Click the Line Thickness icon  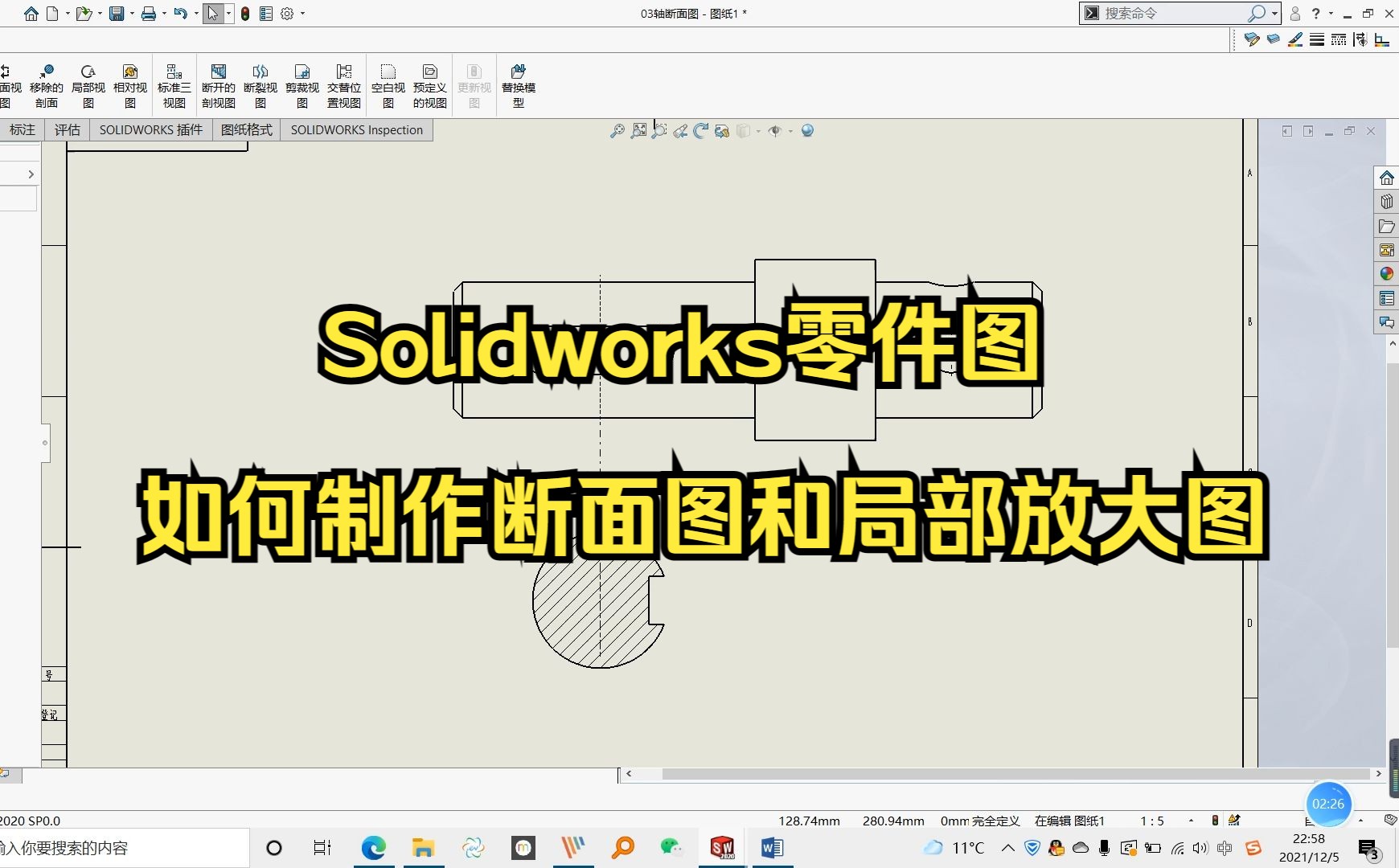pyautogui.click(x=1317, y=39)
